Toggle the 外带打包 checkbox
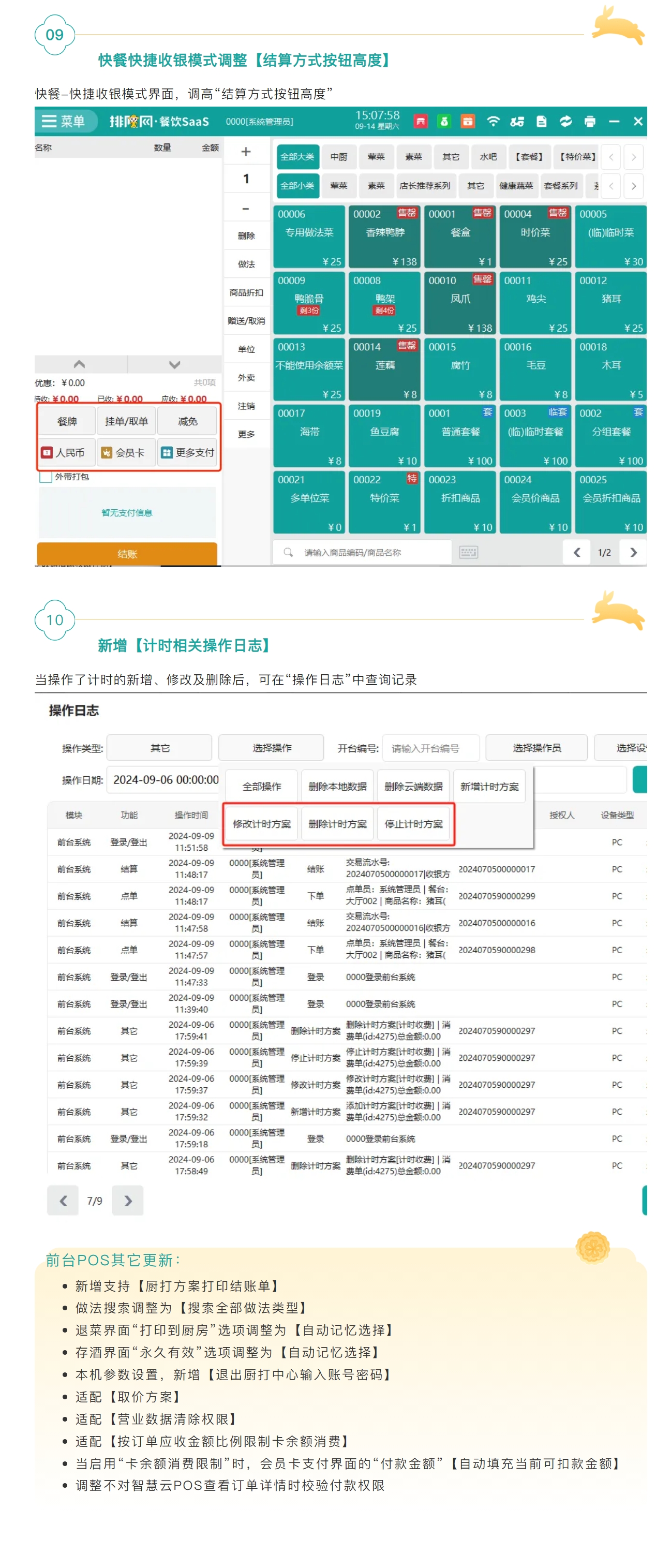 pos(46,477)
